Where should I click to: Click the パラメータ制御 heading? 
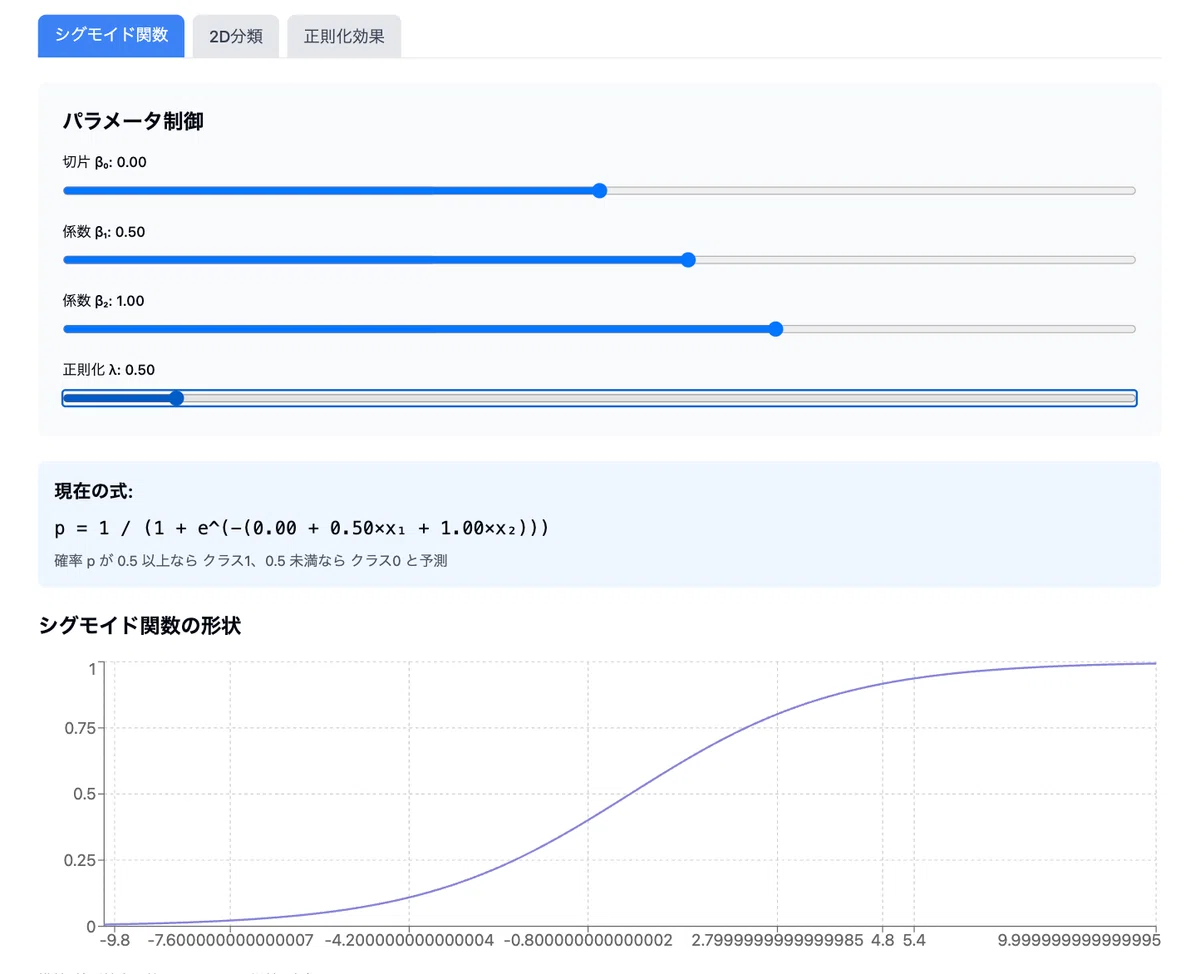(x=133, y=122)
